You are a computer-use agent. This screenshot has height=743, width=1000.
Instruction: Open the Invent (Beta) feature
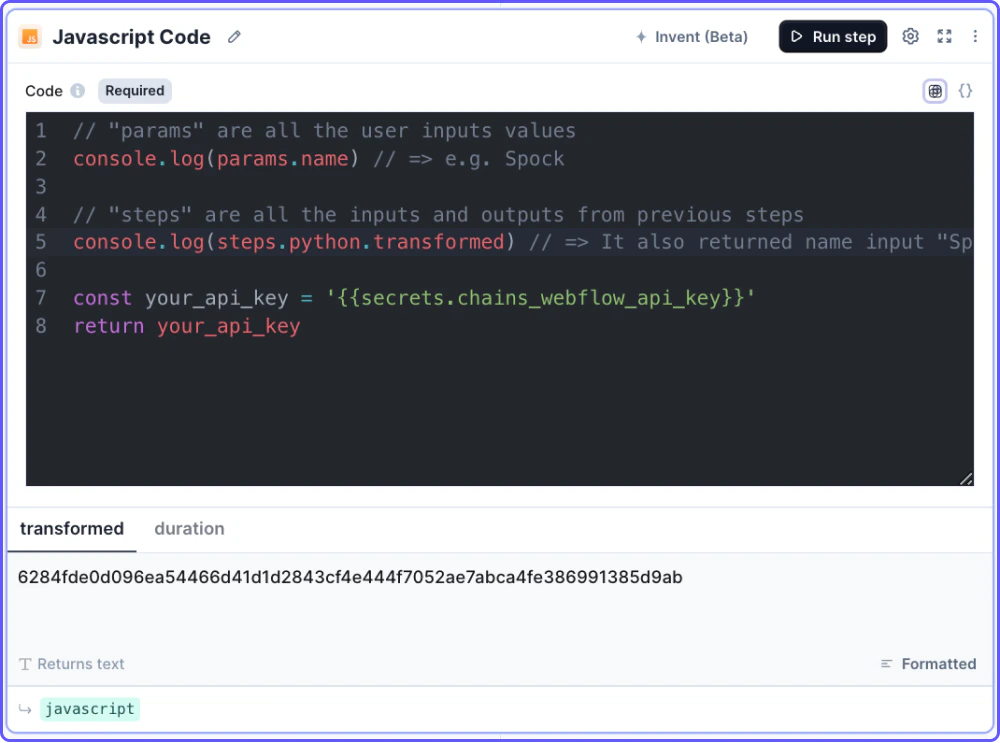[x=691, y=36]
